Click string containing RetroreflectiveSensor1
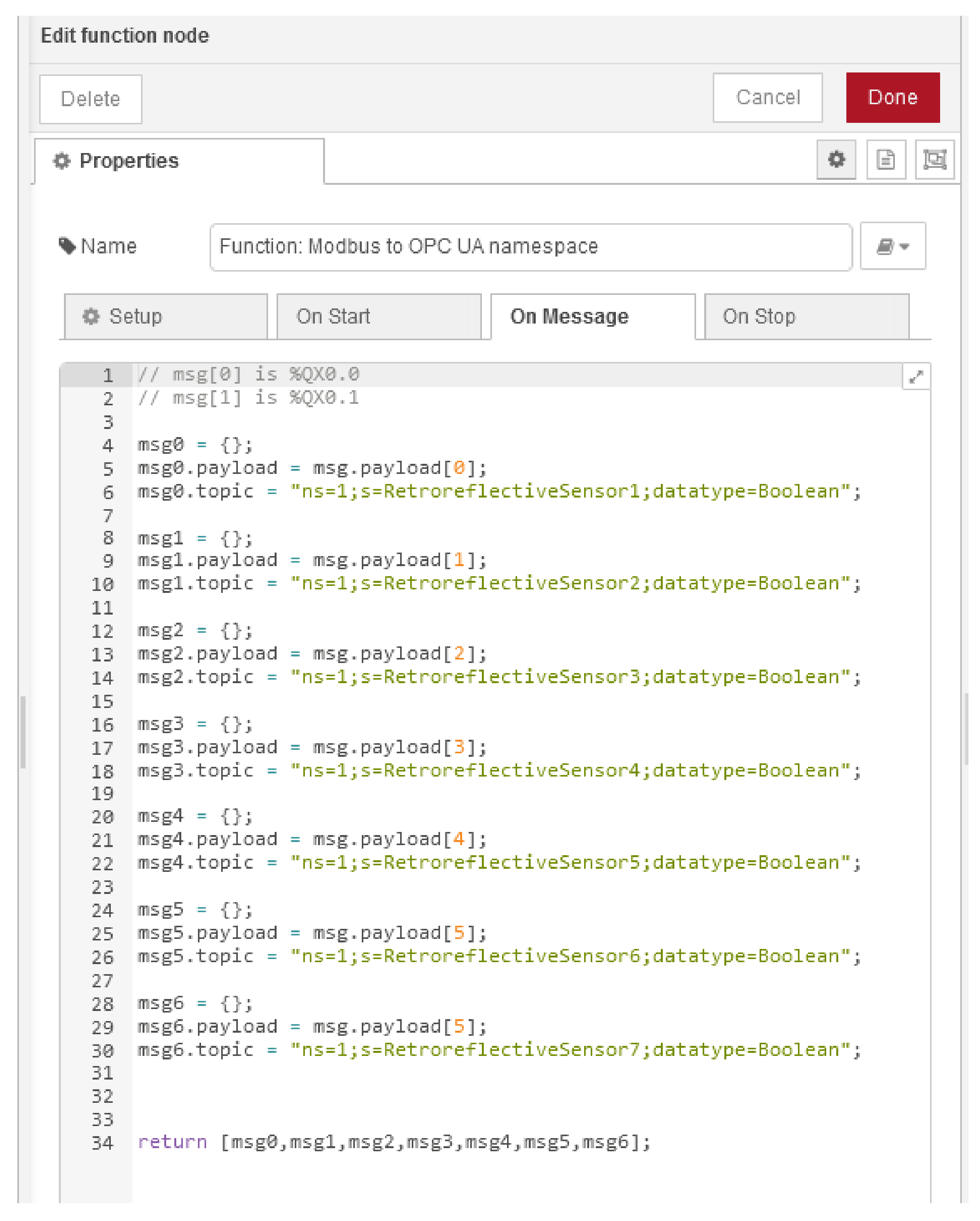980x1221 pixels. (570, 491)
